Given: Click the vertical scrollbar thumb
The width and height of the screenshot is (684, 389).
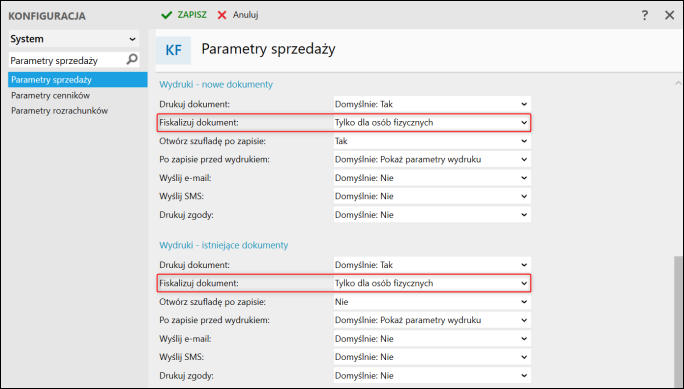Looking at the screenshot, I should pyautogui.click(x=678, y=321).
